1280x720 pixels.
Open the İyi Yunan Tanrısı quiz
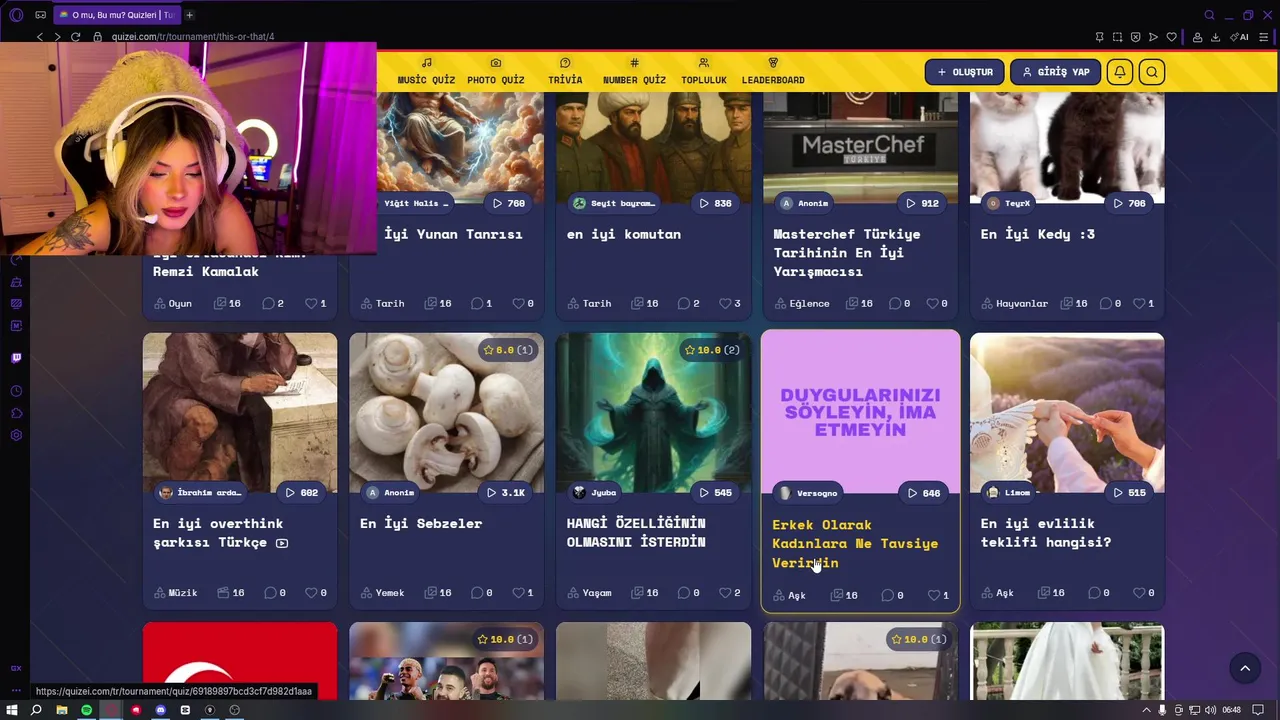(x=453, y=234)
